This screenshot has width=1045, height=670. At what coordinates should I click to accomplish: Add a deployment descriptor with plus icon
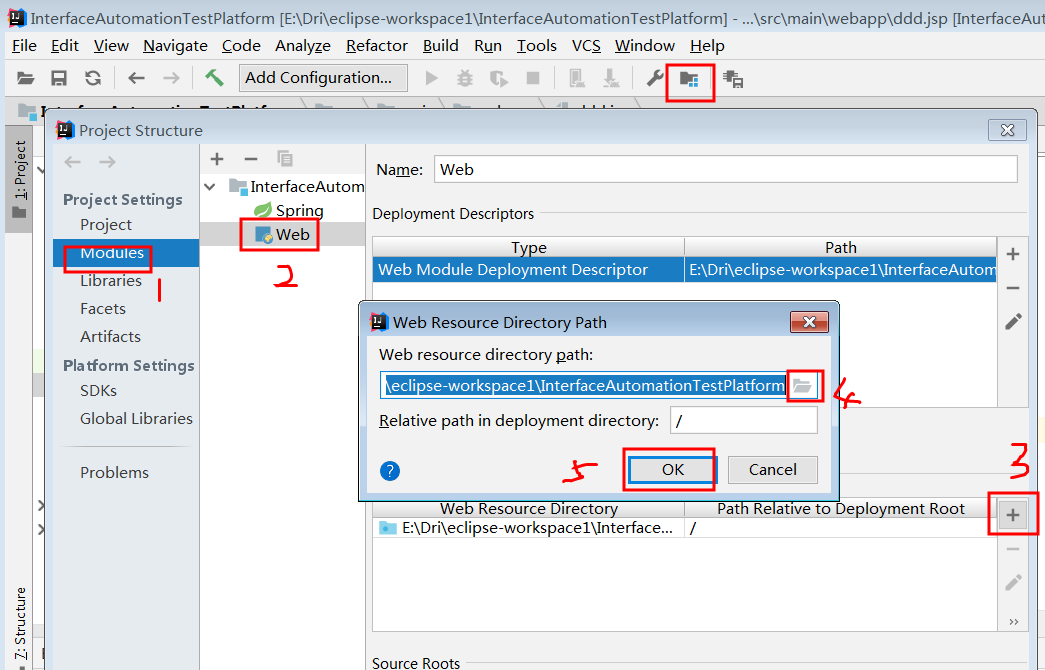click(1013, 254)
